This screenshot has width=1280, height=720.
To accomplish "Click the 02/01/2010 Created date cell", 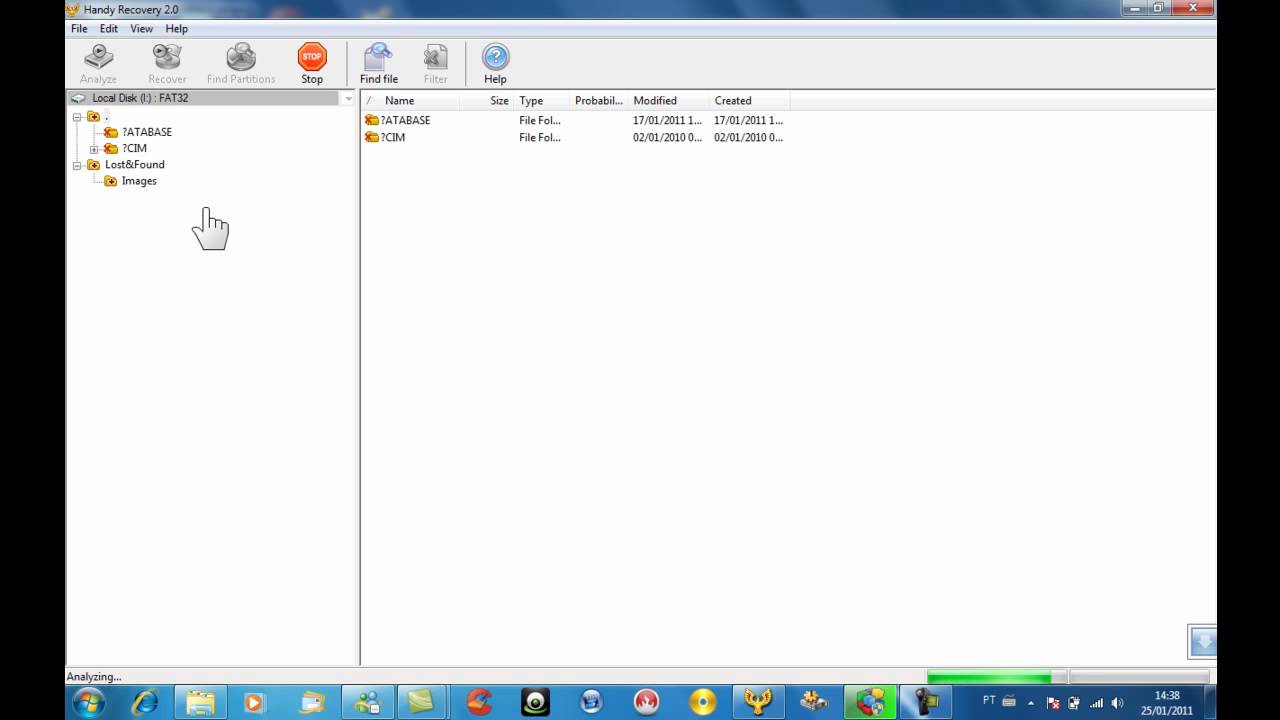I will point(748,137).
